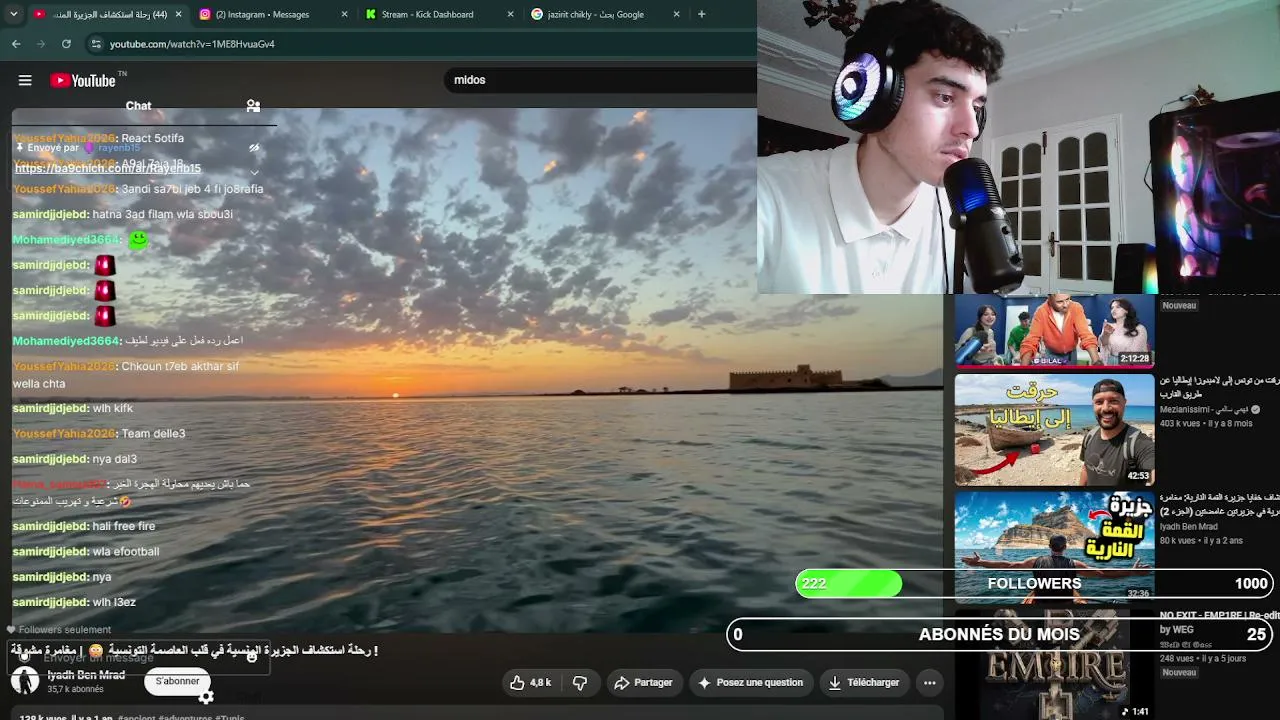Click chat message 'Team delle3'
Image resolution: width=1280 pixels, height=720 pixels.
153,433
